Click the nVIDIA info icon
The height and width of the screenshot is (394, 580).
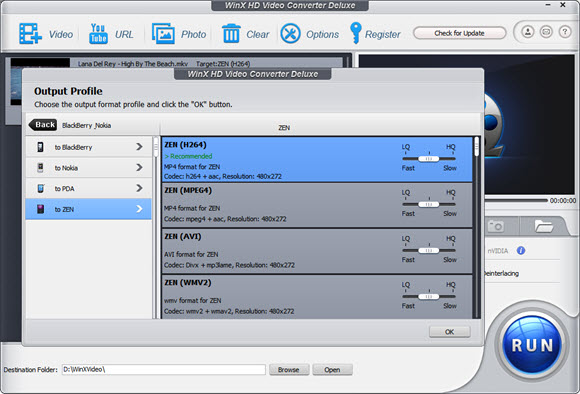[x=521, y=250]
